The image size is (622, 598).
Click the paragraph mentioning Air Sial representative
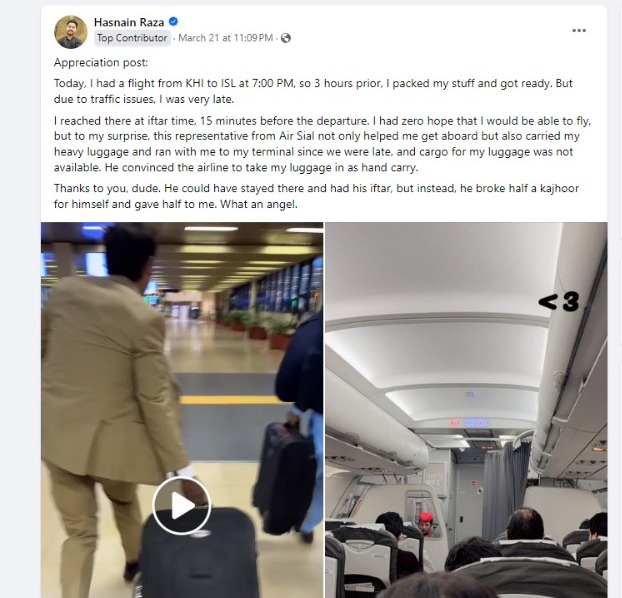pos(322,144)
